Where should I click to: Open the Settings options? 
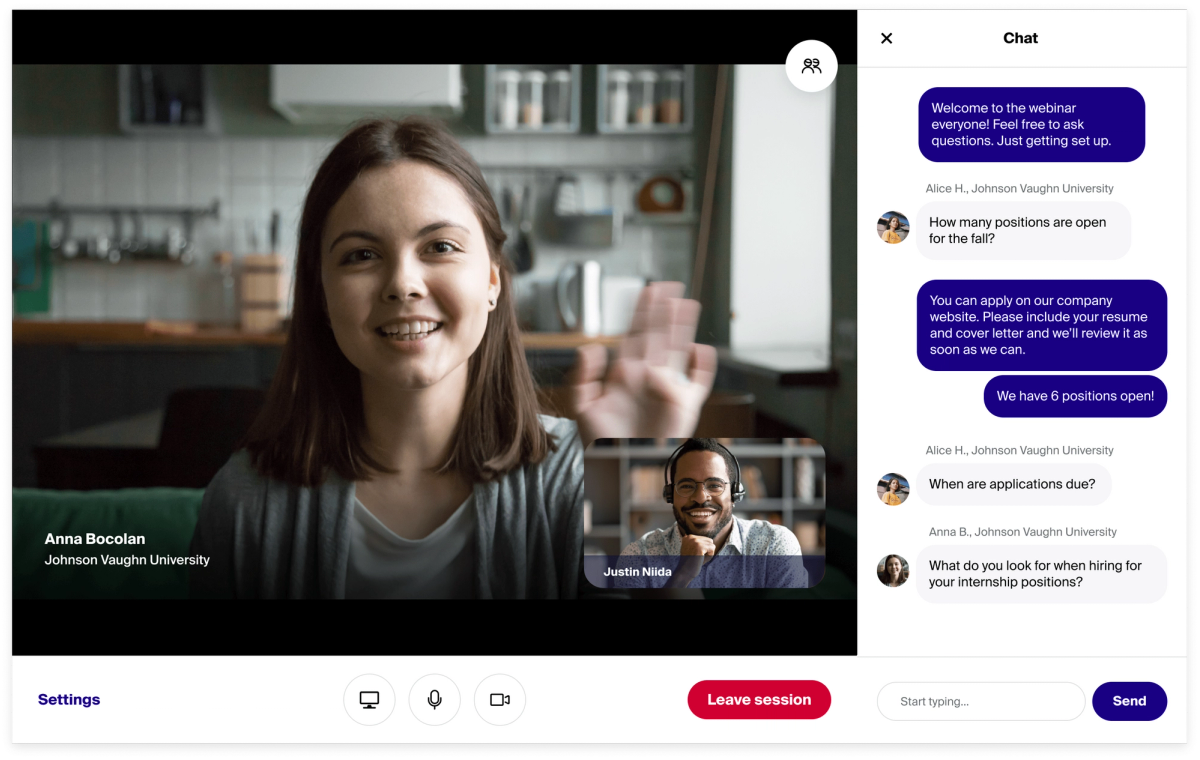point(68,699)
